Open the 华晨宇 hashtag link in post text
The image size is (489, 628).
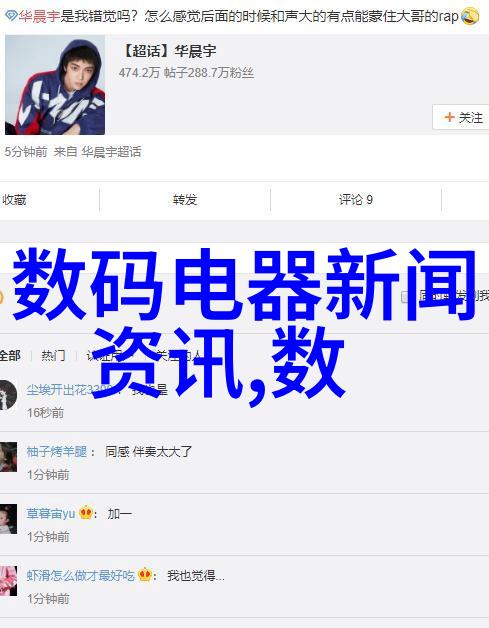pyautogui.click(x=39, y=16)
